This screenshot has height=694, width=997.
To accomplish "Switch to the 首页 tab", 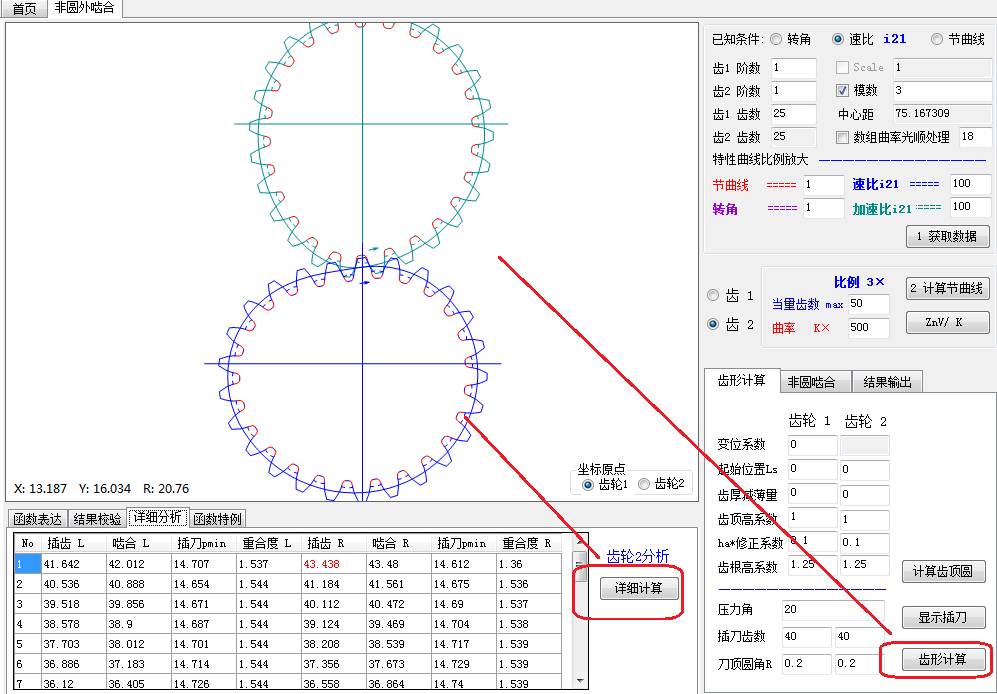I will (x=25, y=9).
